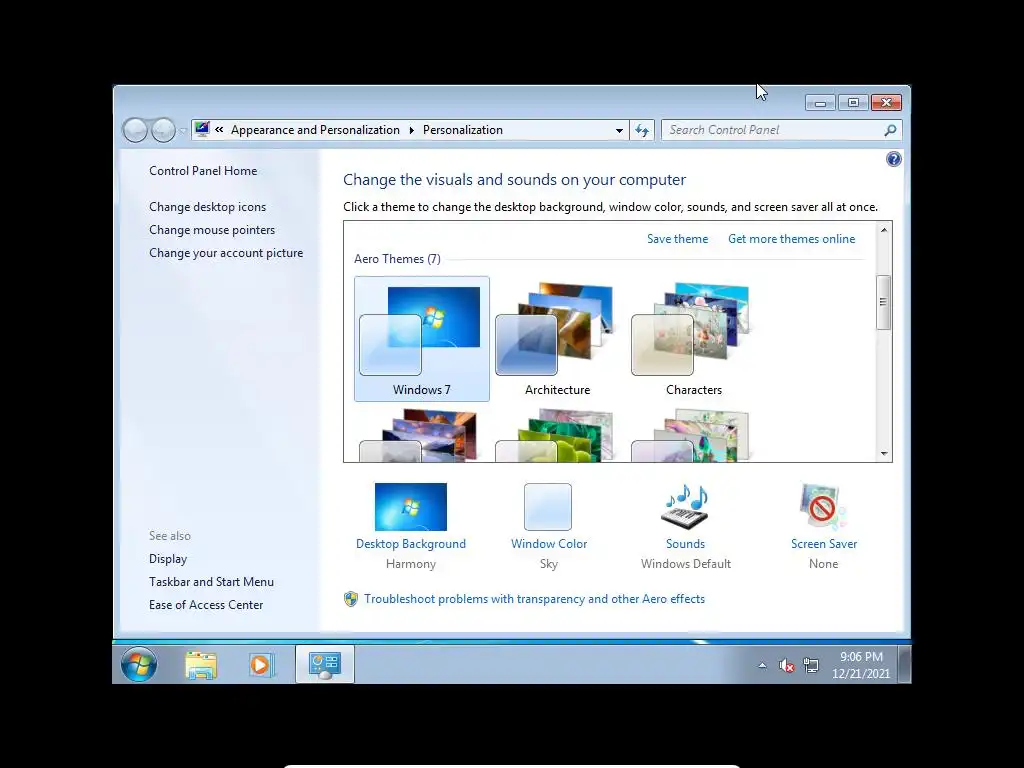Viewport: 1024px width, 768px height.
Task: Click the Forward navigation arrow
Action: [163, 130]
